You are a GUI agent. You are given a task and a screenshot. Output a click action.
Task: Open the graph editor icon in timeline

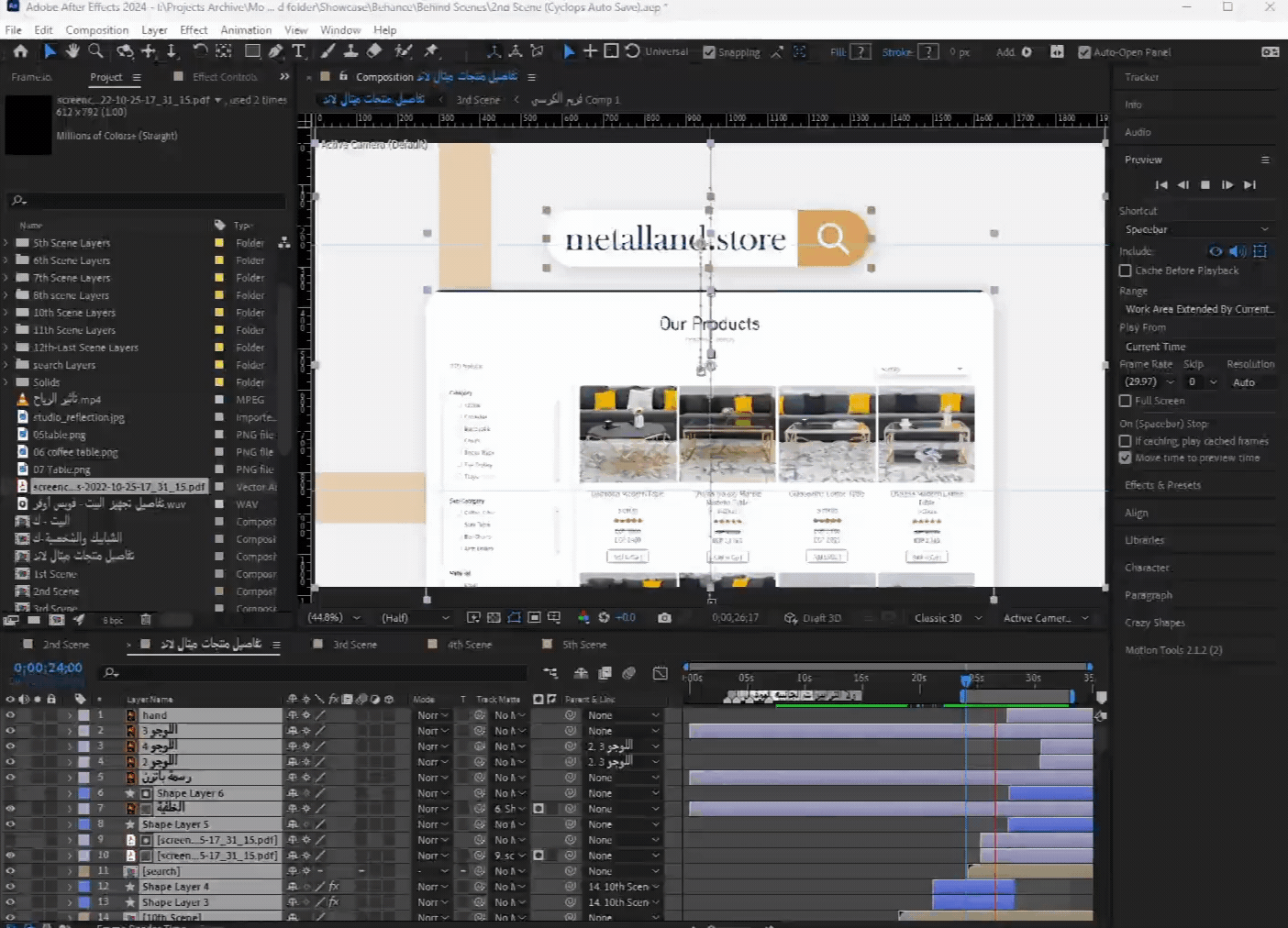661,674
